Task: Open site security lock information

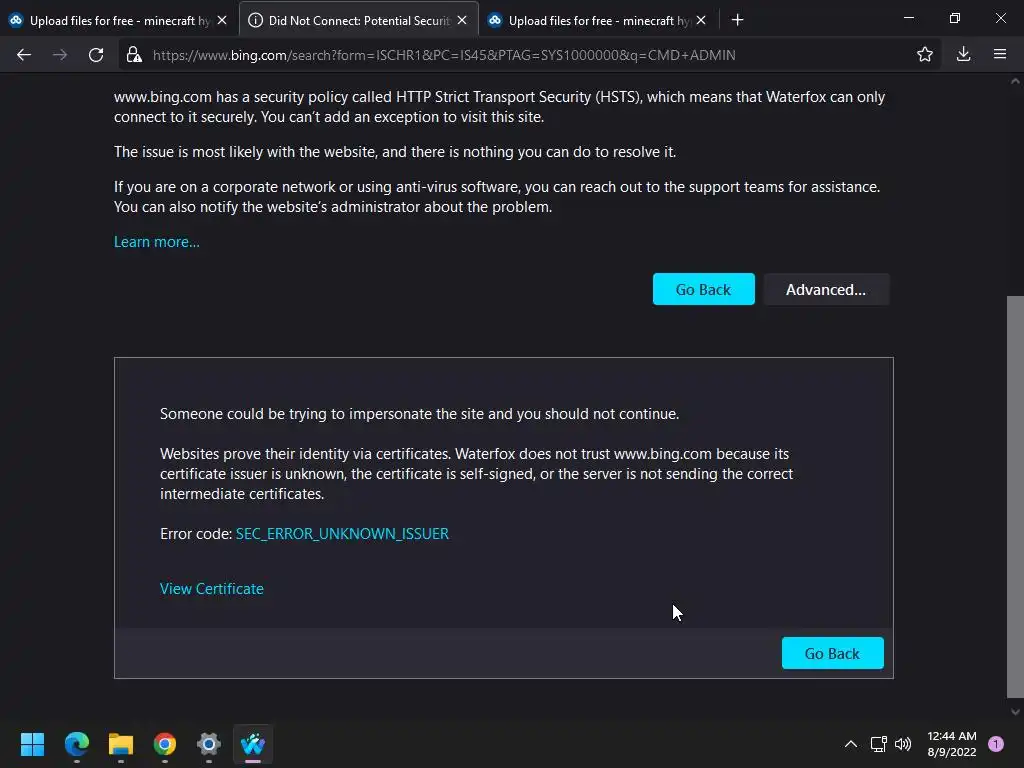Action: [x=134, y=55]
